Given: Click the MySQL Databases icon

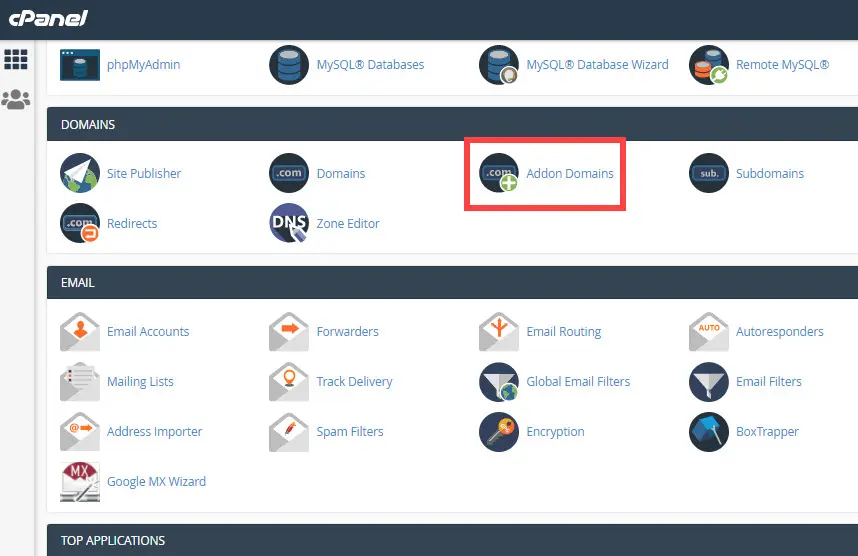Looking at the screenshot, I should [x=289, y=65].
